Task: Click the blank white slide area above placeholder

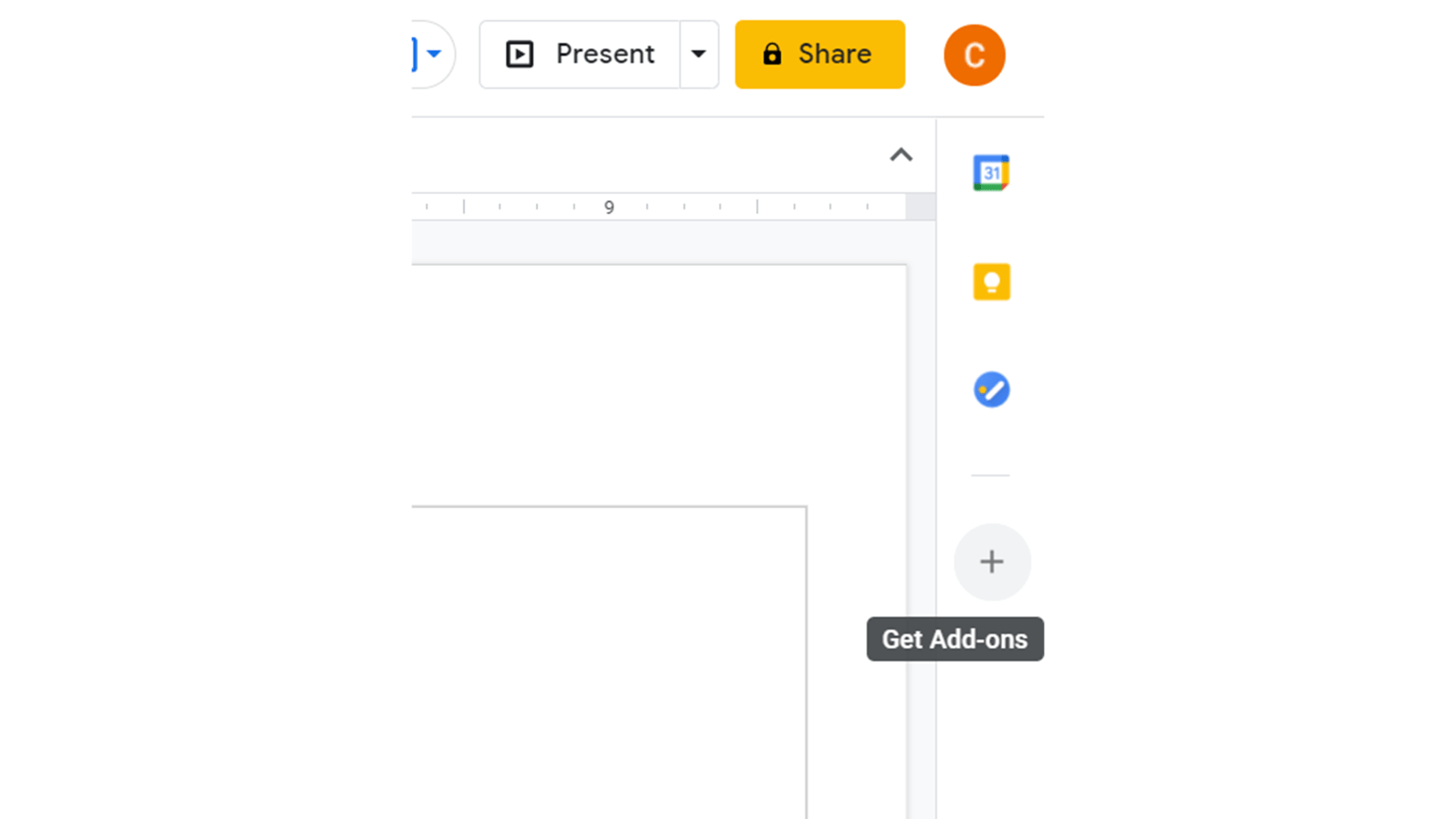Action: point(655,382)
